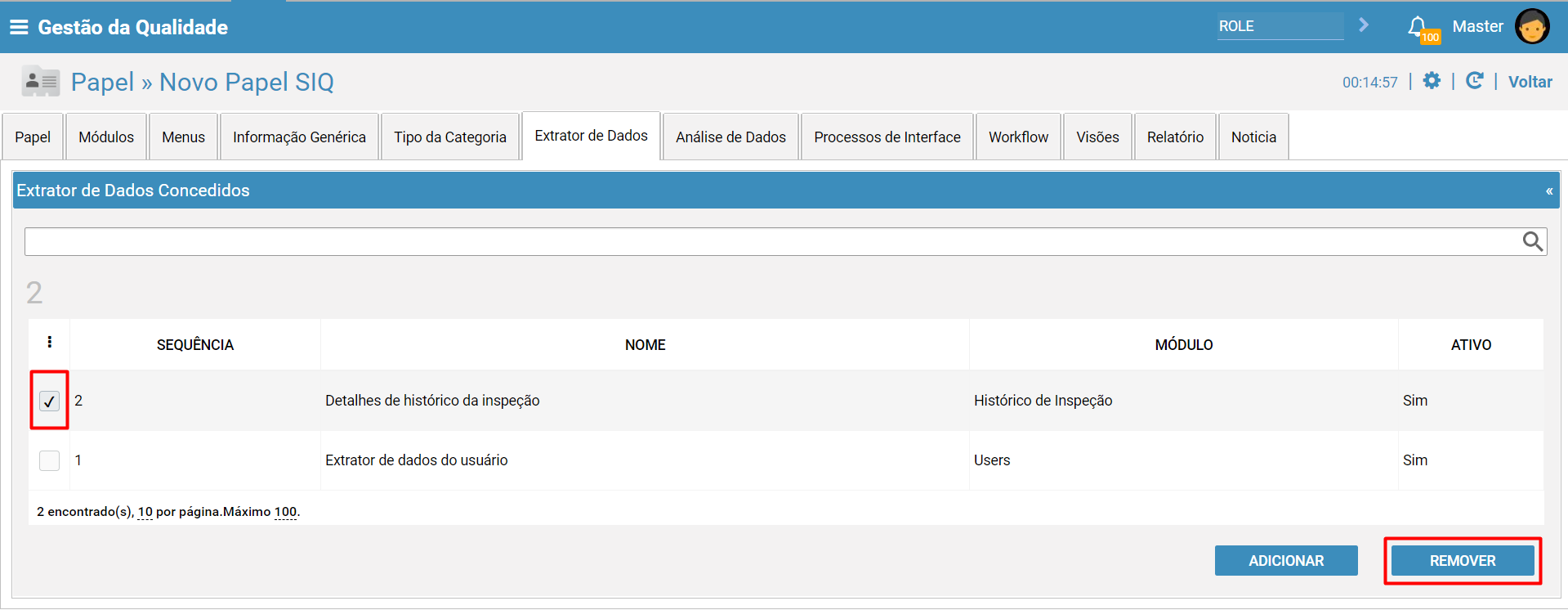Open the Menus tab
This screenshot has width=1568, height=610.
(183, 137)
